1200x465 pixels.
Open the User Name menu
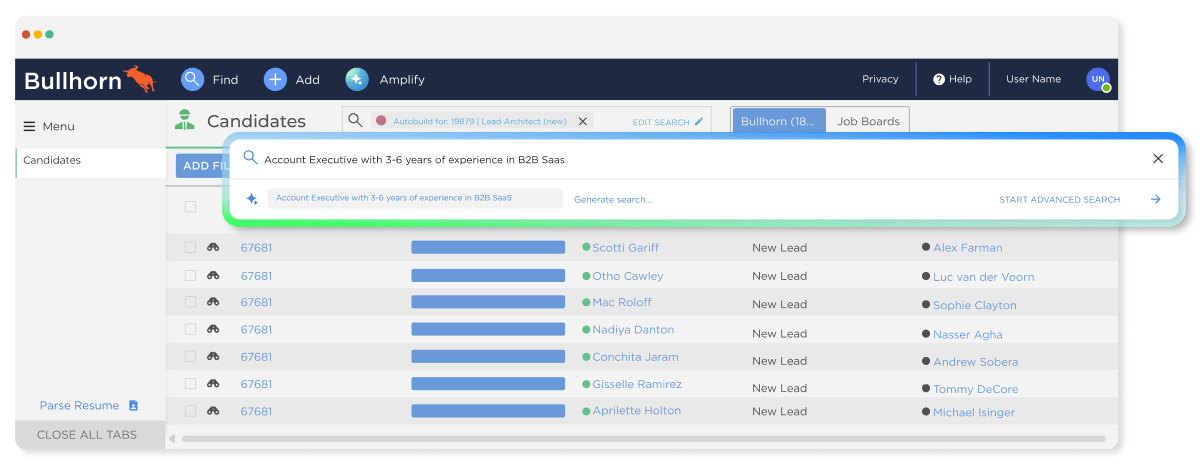pyautogui.click(x=1033, y=79)
